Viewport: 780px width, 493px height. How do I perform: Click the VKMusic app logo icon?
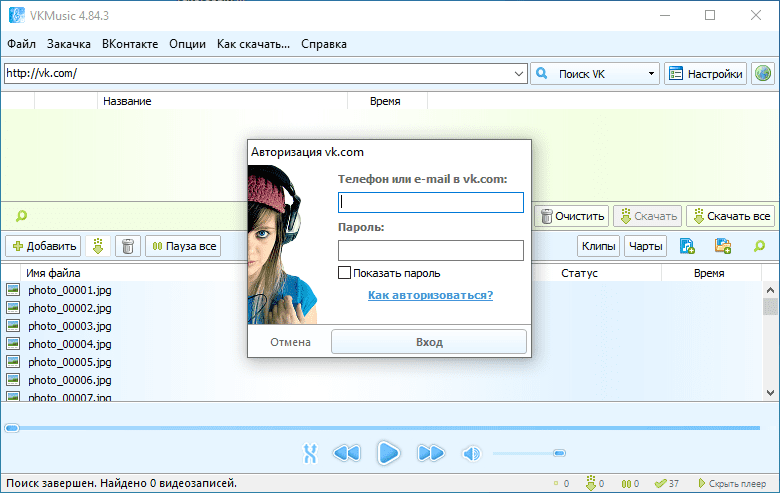pos(16,15)
